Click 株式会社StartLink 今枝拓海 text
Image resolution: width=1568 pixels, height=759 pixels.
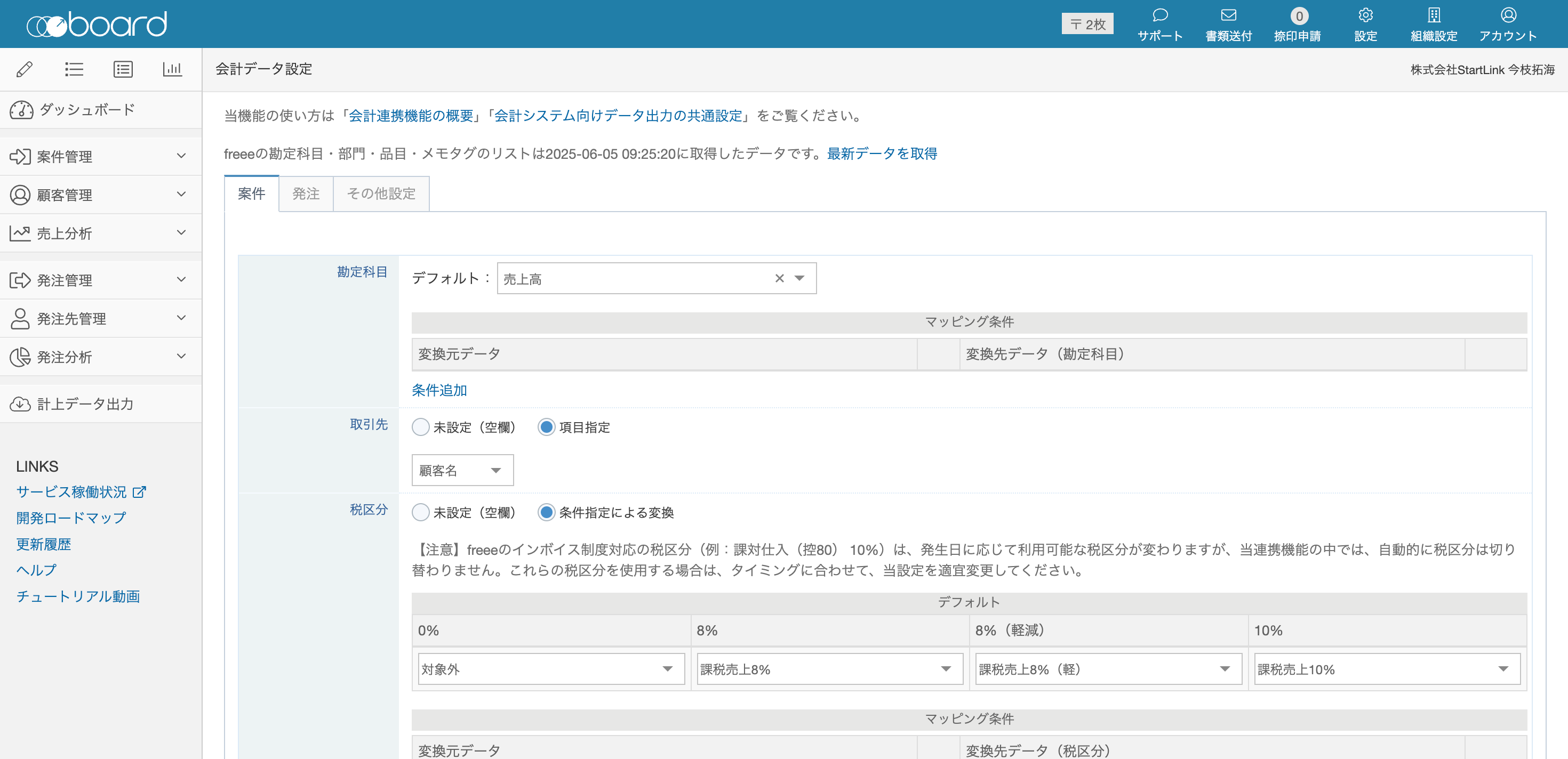coord(1482,70)
